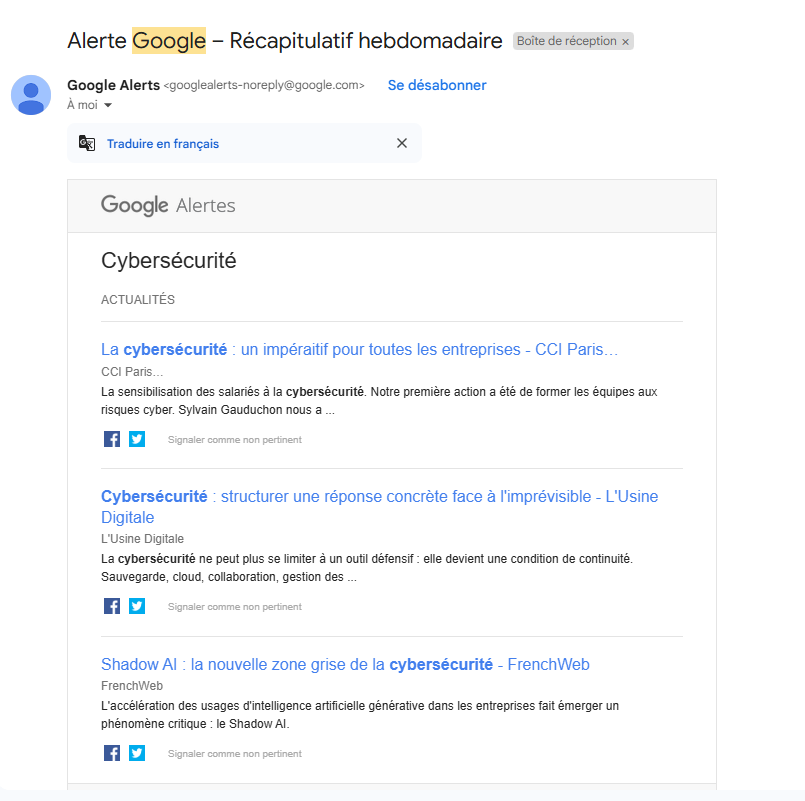Share FrenchWeb Shadow AI article on Twitter
805x801 pixels.
(137, 753)
